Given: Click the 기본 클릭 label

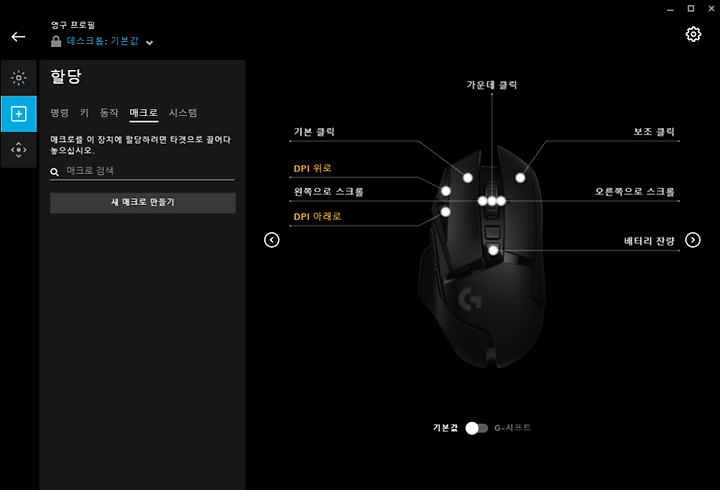Looking at the screenshot, I should [x=314, y=132].
